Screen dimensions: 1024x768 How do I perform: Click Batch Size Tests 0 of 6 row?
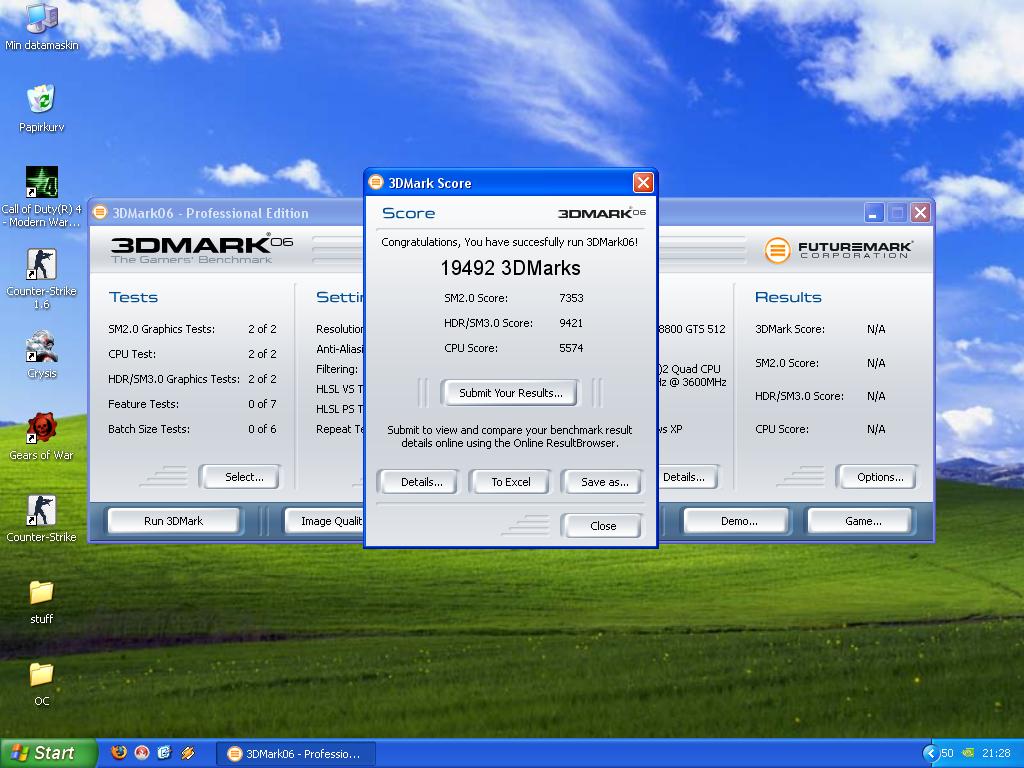pyautogui.click(x=192, y=429)
